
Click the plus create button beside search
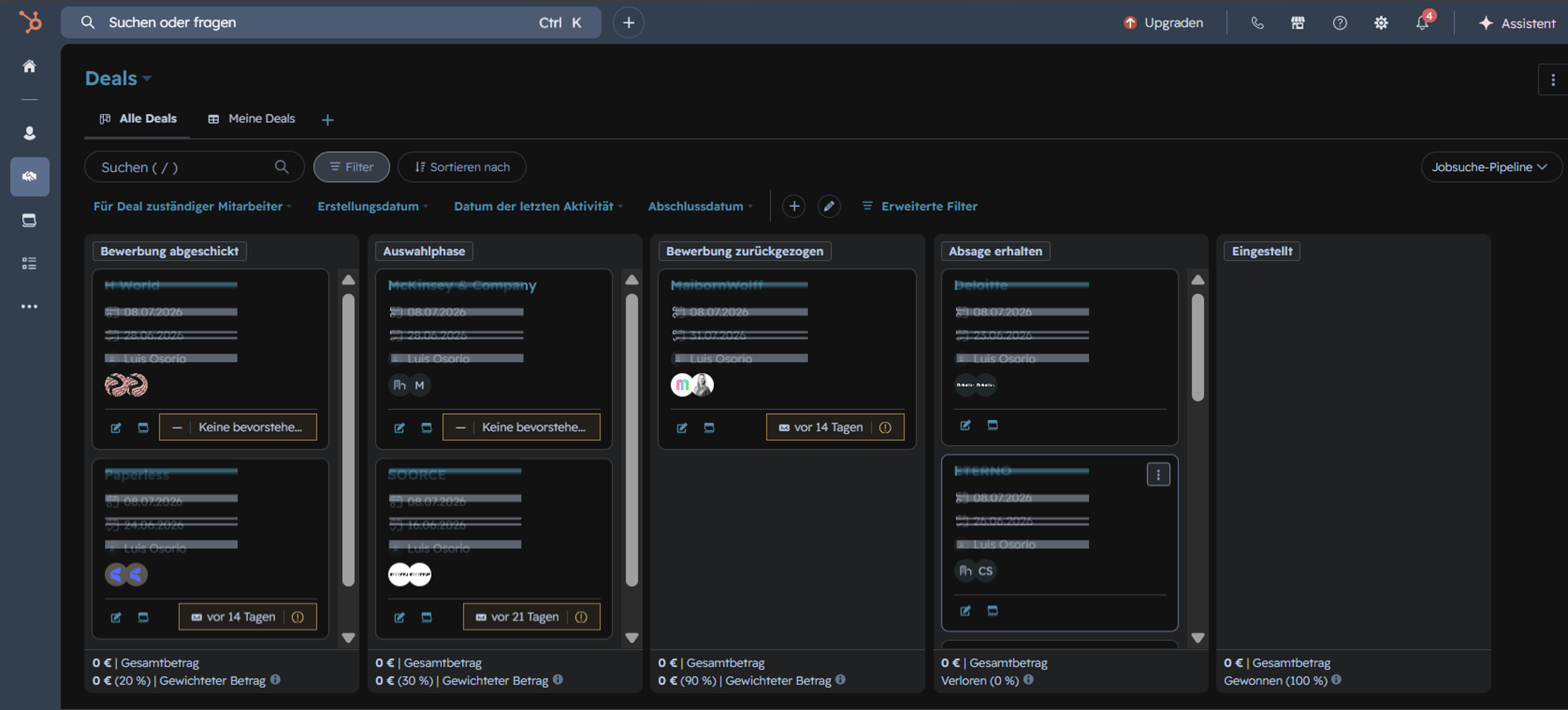(628, 22)
